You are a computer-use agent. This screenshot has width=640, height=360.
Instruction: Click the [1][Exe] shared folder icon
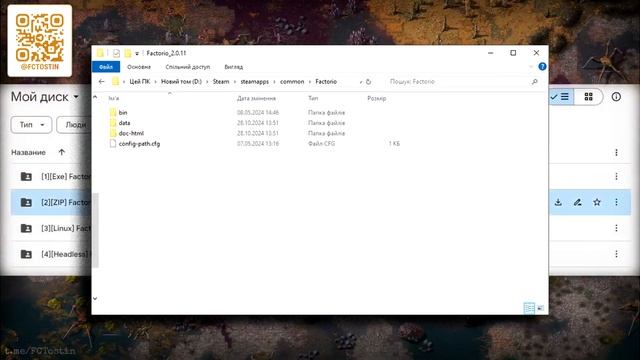click(26, 176)
